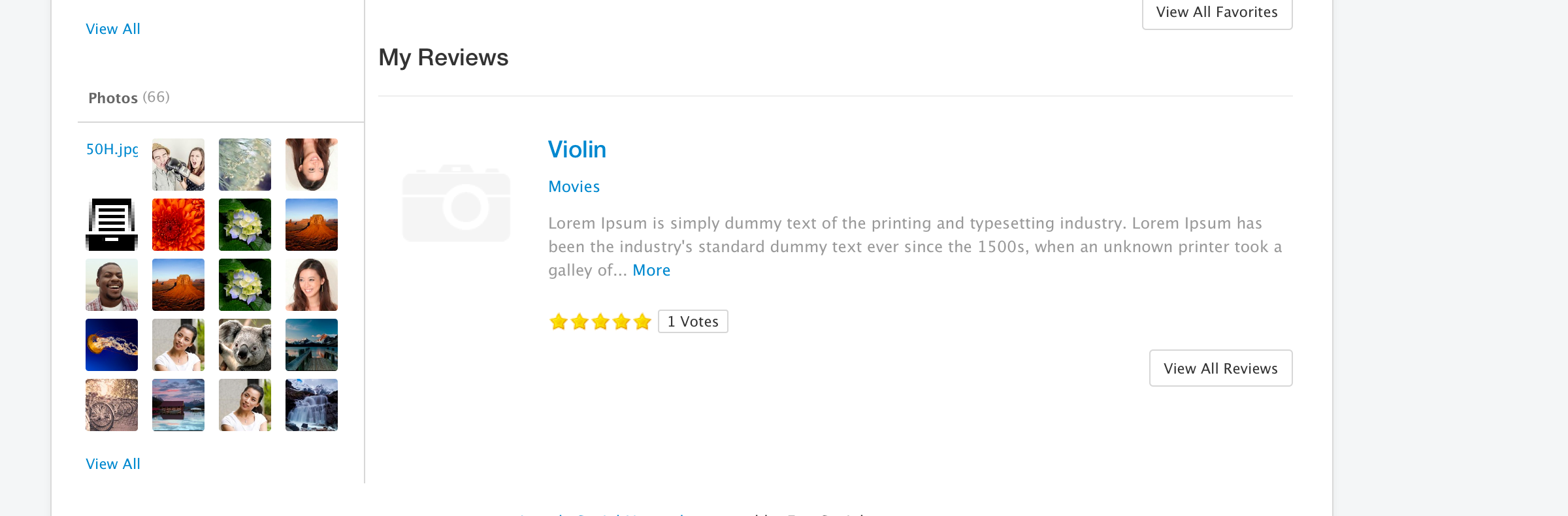Open the Violin review title
Screen dimensions: 1568x516
click(577, 150)
